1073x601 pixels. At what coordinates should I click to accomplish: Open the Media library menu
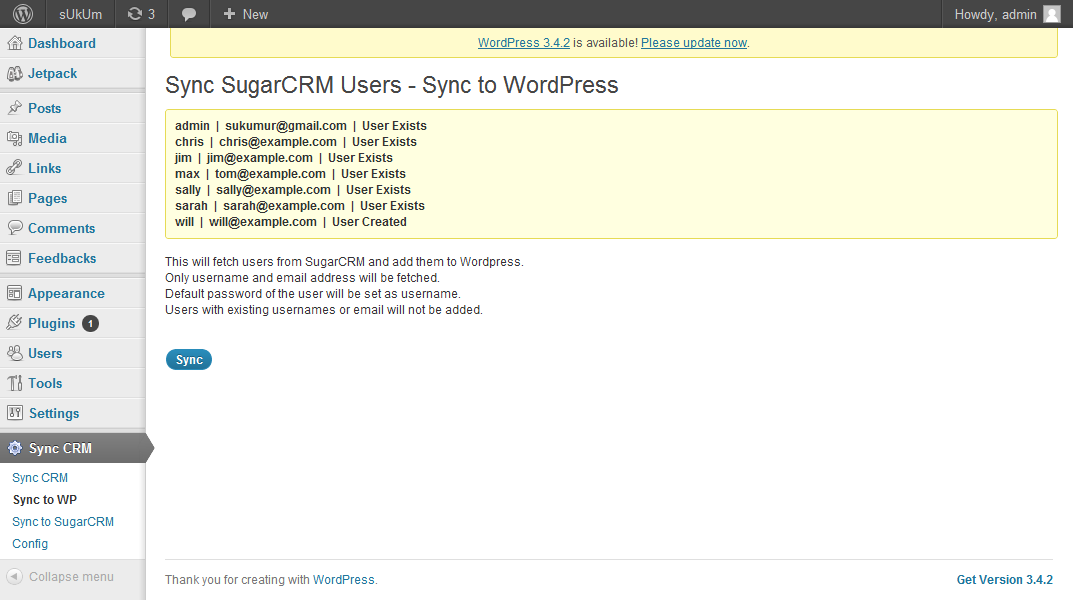(47, 138)
